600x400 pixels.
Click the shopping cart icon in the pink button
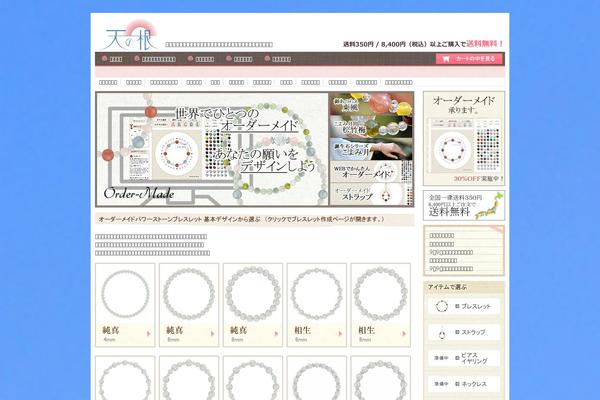pos(445,59)
